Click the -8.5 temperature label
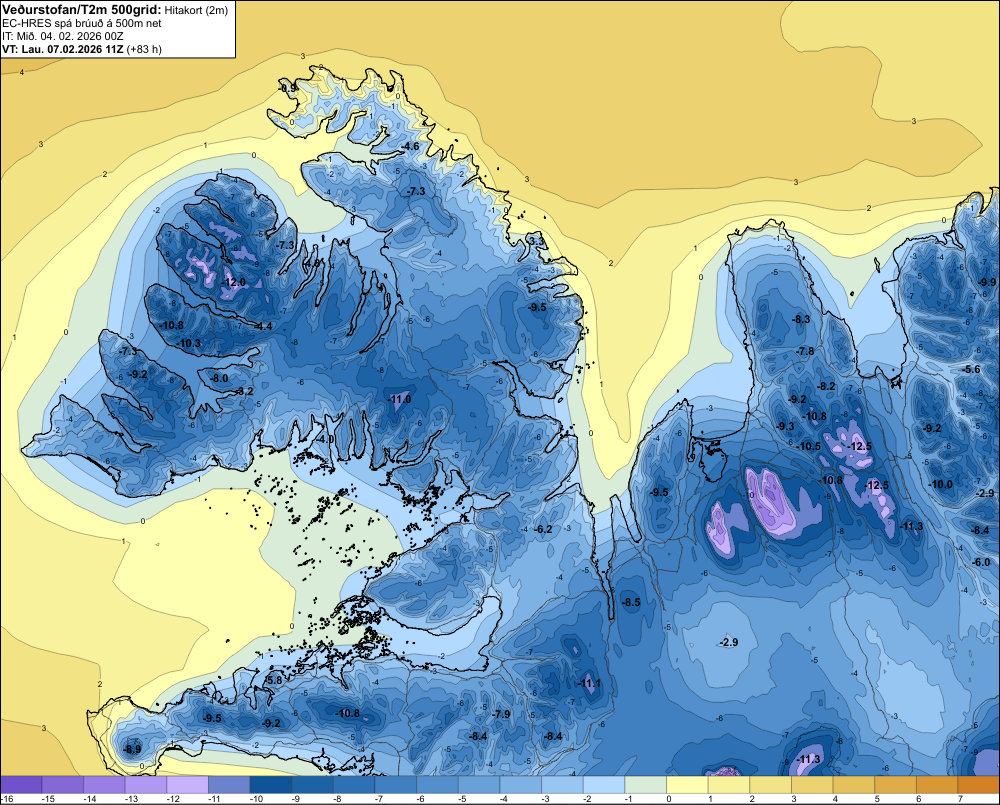The height and width of the screenshot is (805, 1000). 631,602
